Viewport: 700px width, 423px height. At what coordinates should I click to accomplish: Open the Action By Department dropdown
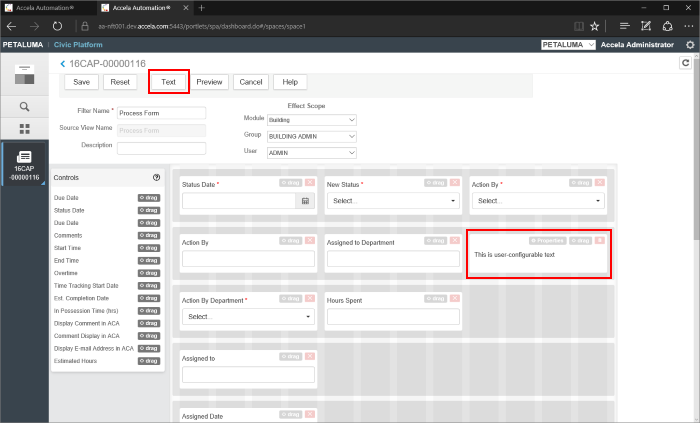click(248, 316)
